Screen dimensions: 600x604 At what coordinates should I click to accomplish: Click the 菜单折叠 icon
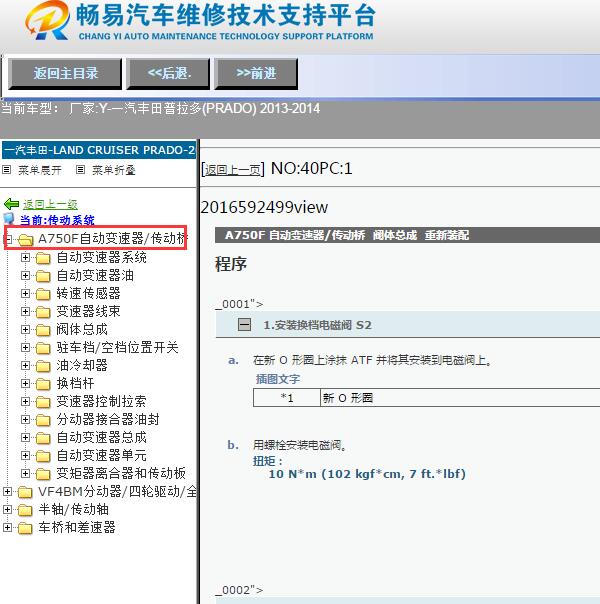[x=80, y=169]
